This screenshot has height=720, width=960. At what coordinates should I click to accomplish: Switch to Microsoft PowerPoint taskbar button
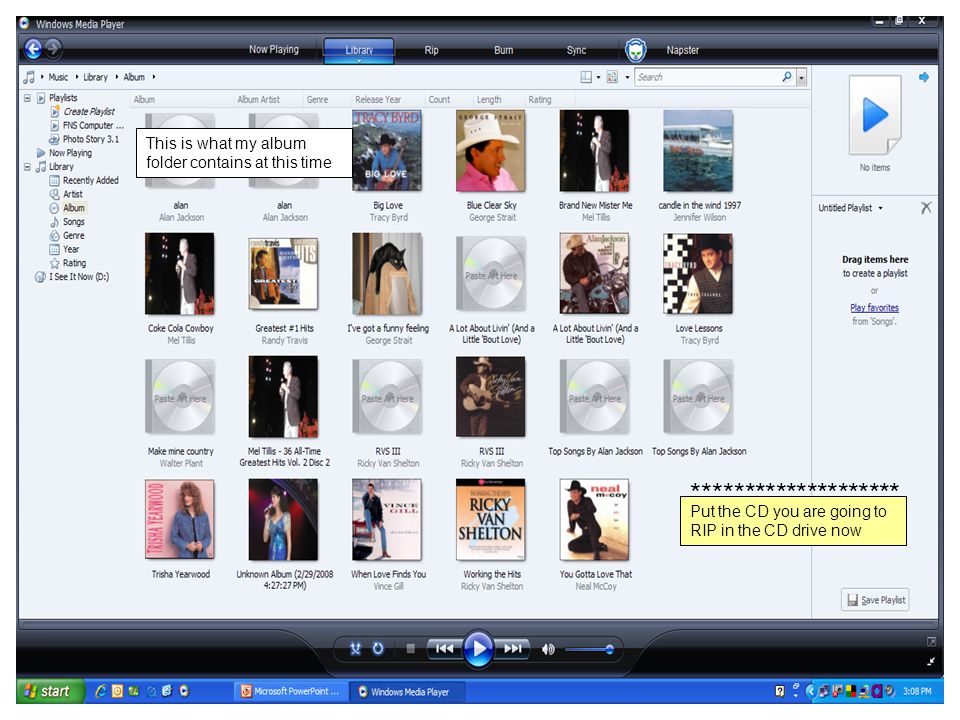tap(290, 691)
